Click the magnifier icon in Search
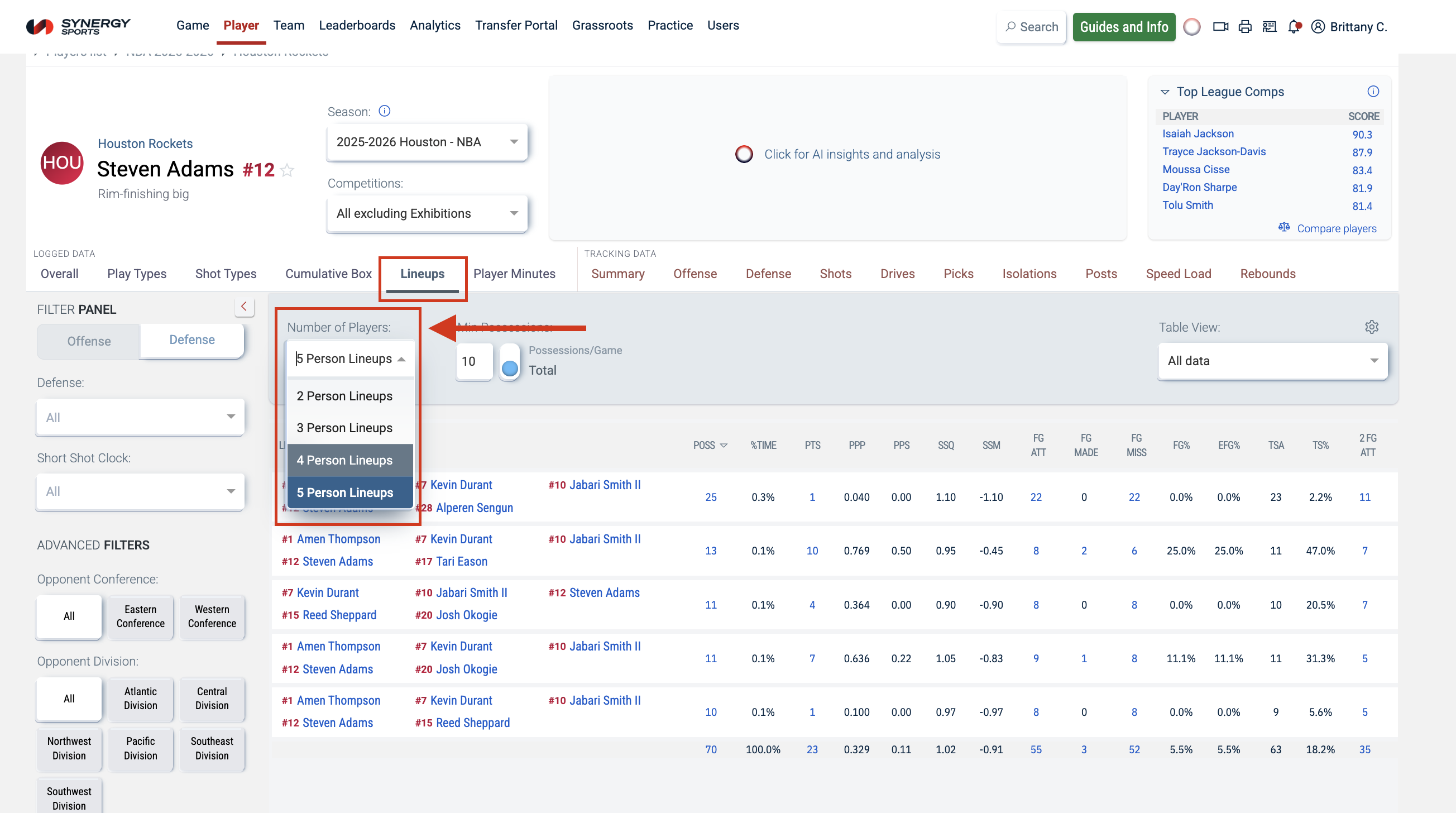 1010,27
